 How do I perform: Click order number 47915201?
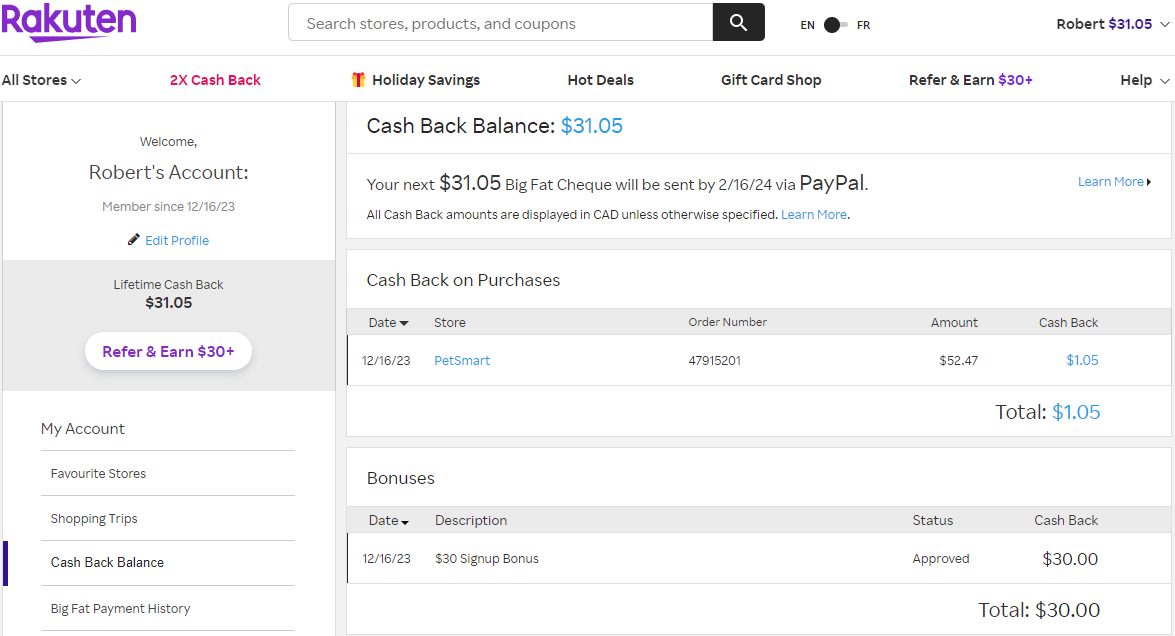click(x=714, y=360)
